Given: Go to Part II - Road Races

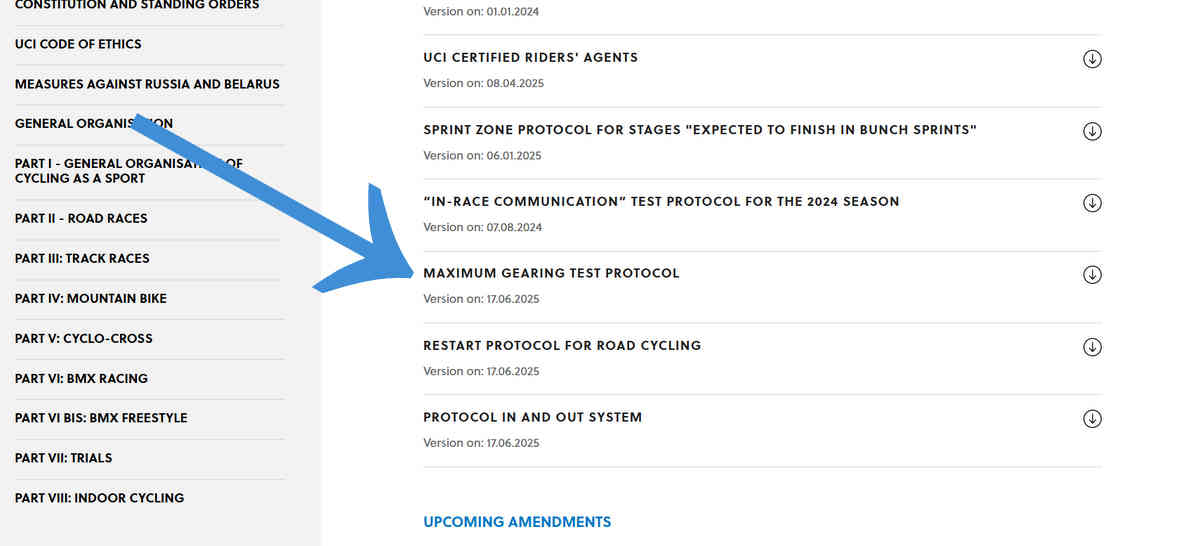Looking at the screenshot, I should pos(81,218).
